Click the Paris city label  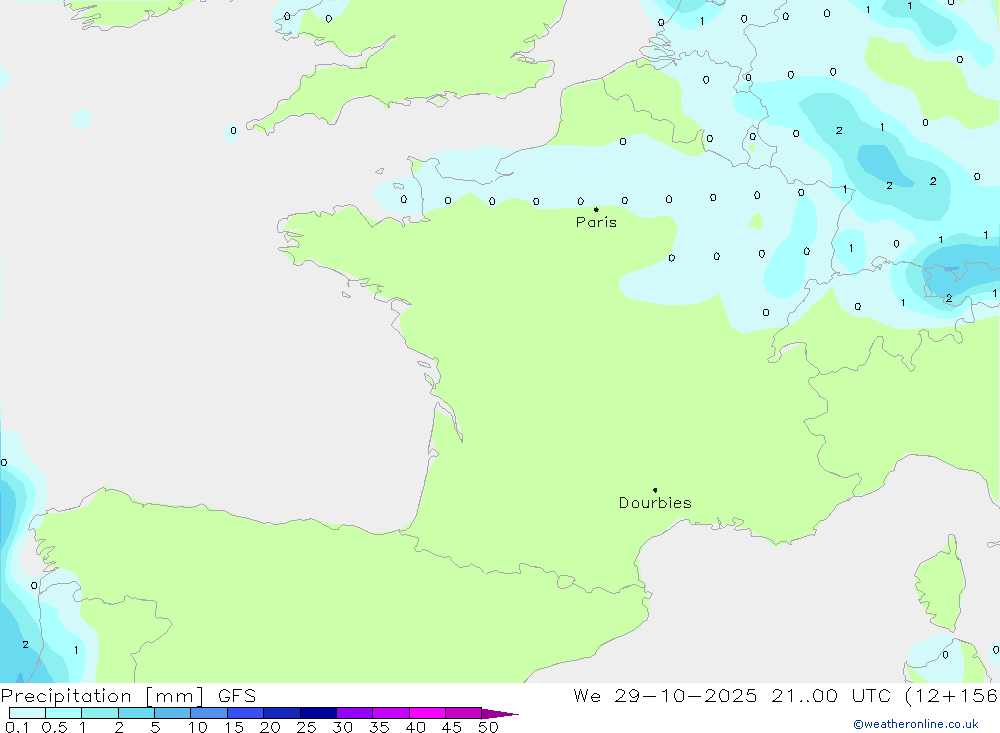(x=596, y=222)
